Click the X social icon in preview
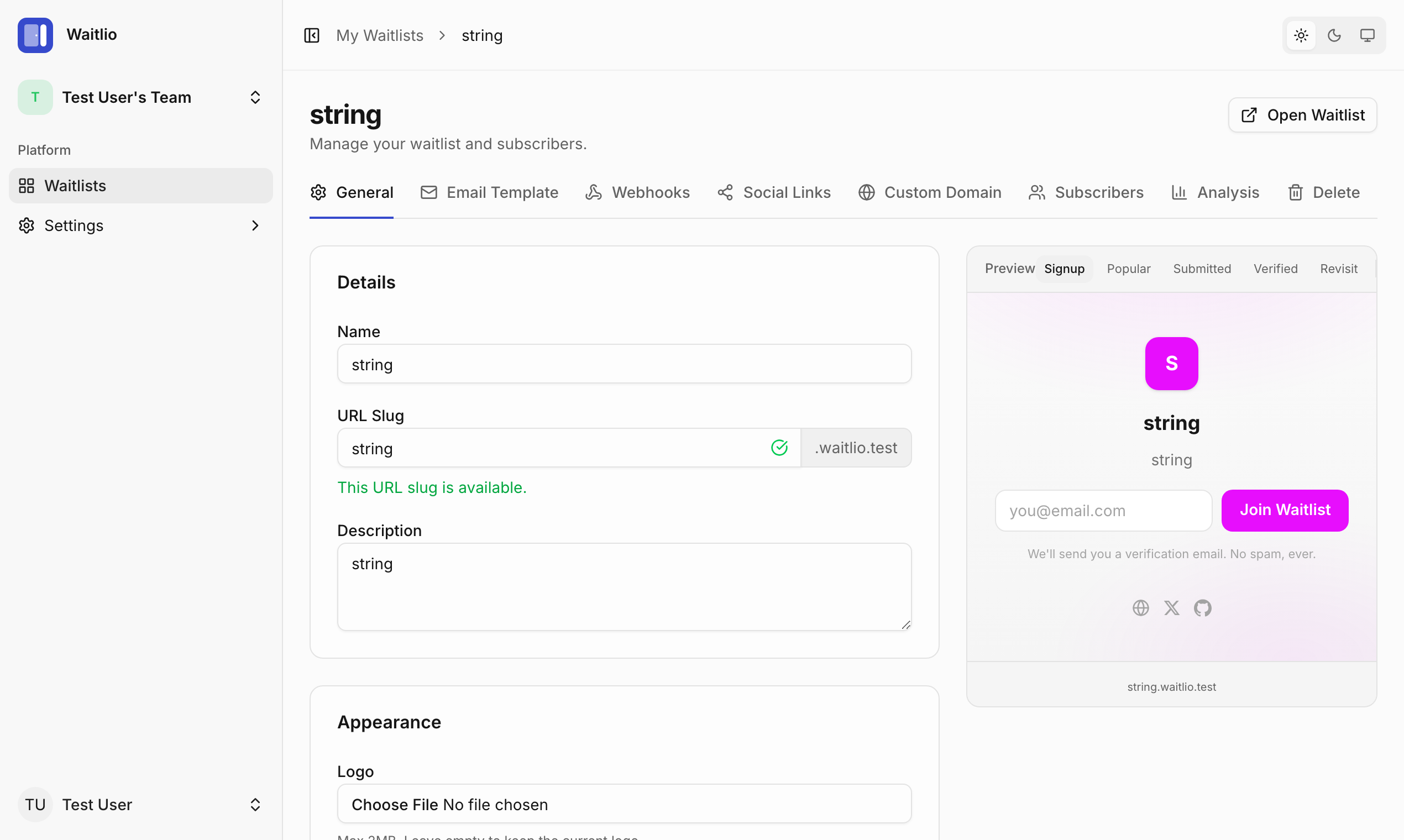Viewport: 1404px width, 840px height. (x=1172, y=608)
